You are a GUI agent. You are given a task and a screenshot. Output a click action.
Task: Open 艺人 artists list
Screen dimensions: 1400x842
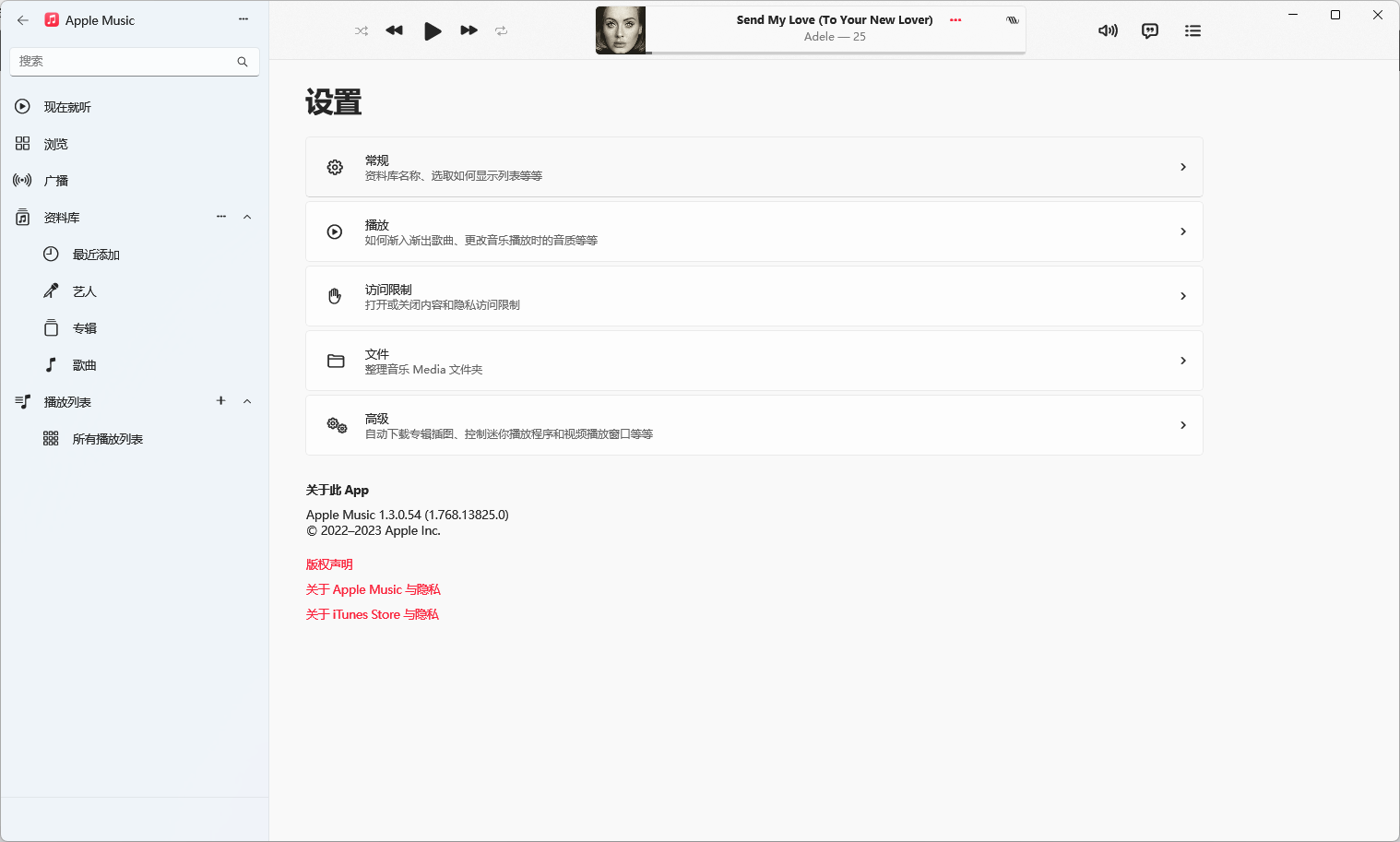point(135,291)
